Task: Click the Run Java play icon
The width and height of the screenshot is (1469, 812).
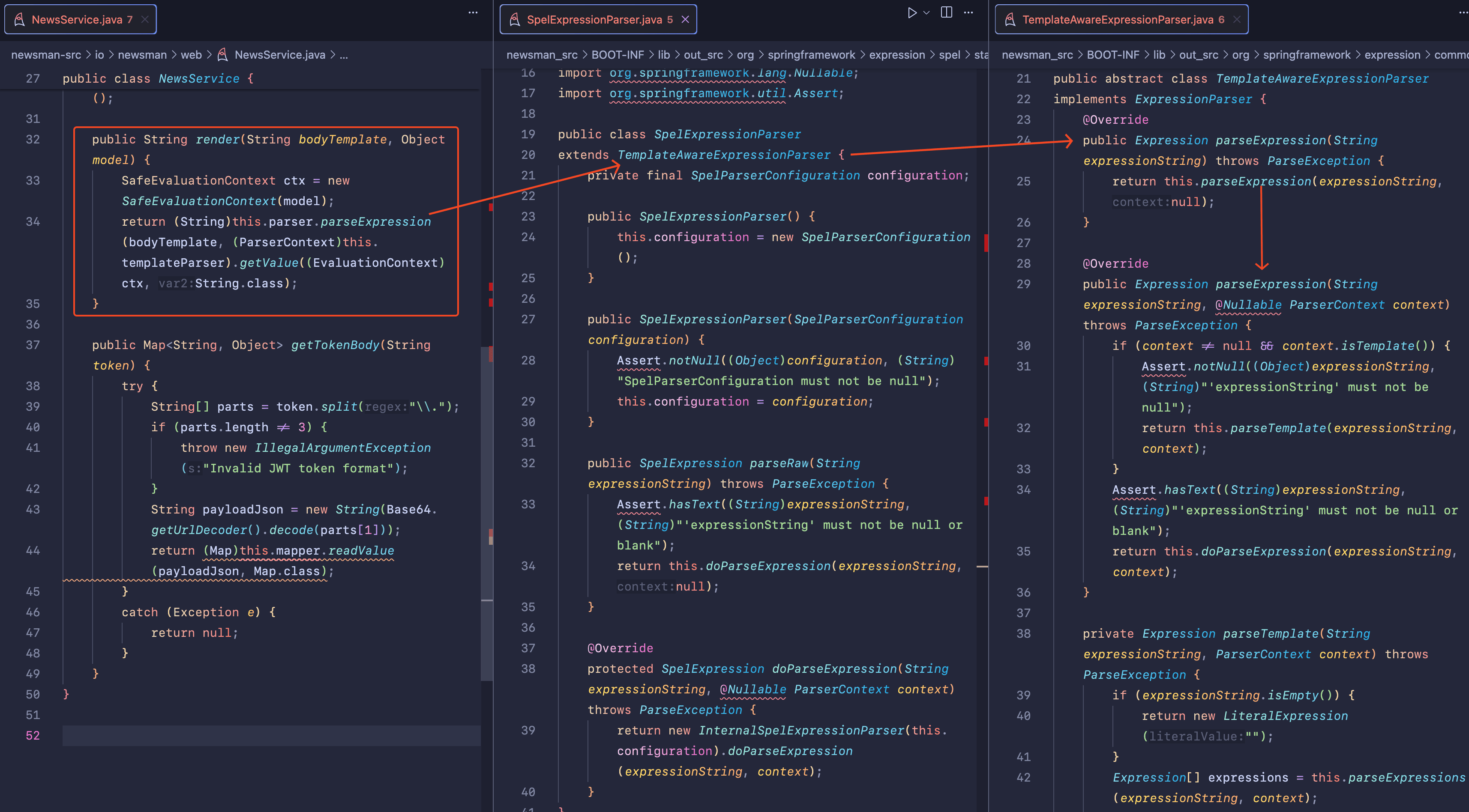Action: [911, 12]
